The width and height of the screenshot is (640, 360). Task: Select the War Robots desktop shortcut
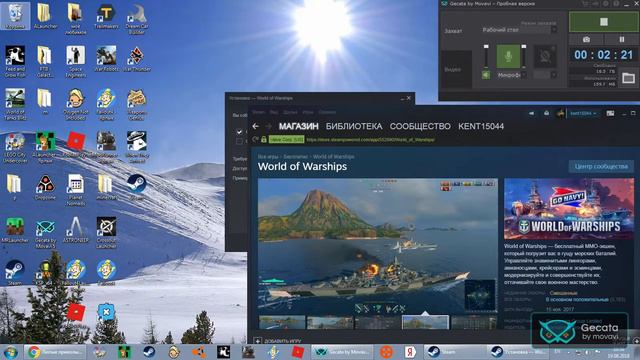[x=106, y=59]
